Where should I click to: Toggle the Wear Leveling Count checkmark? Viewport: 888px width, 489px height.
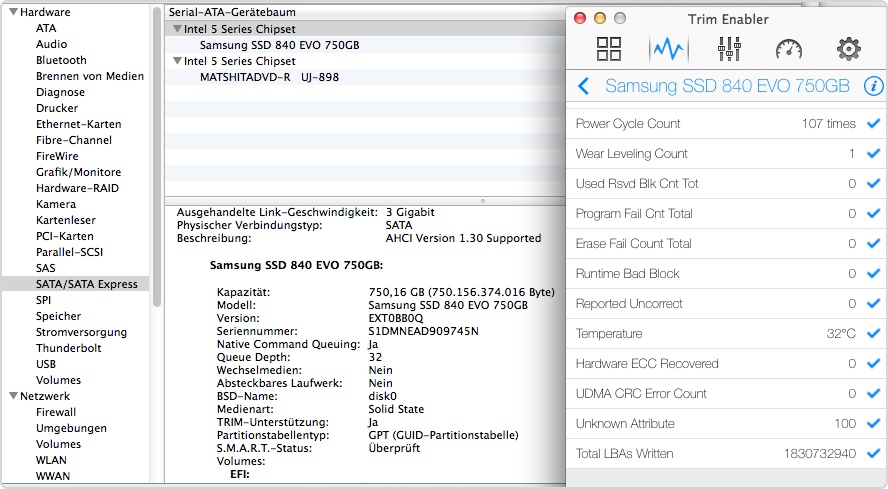(x=873, y=154)
